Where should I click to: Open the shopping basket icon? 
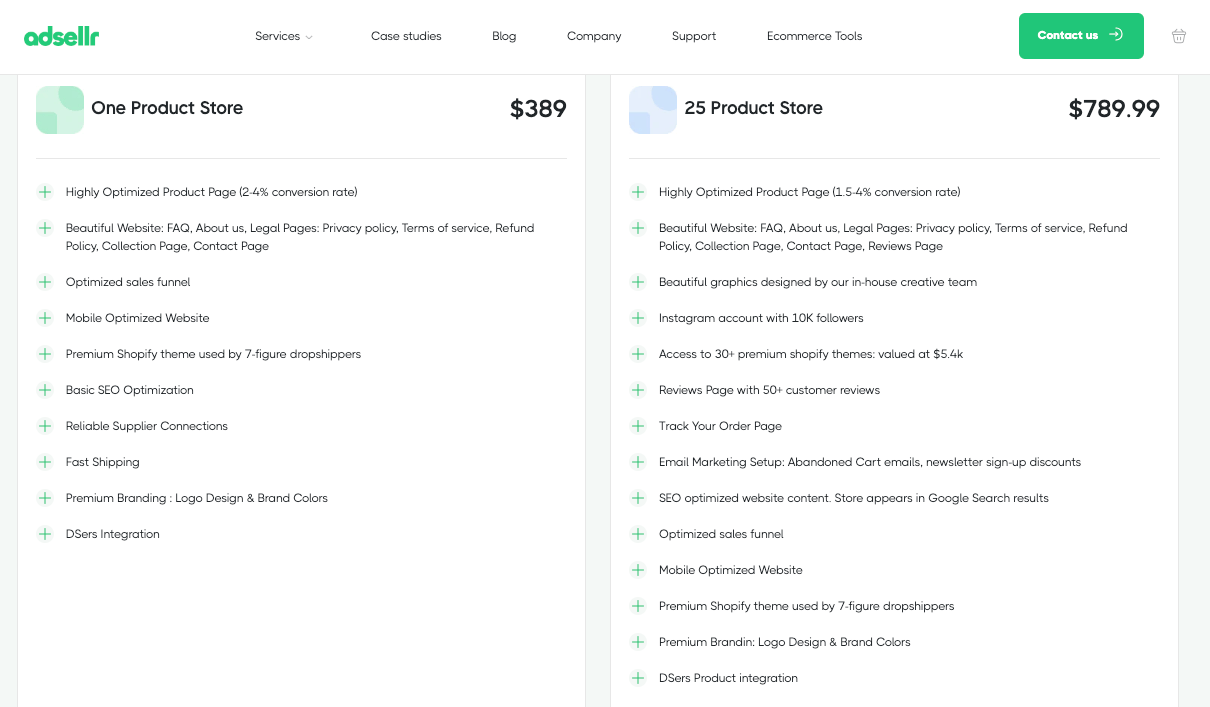(1179, 36)
